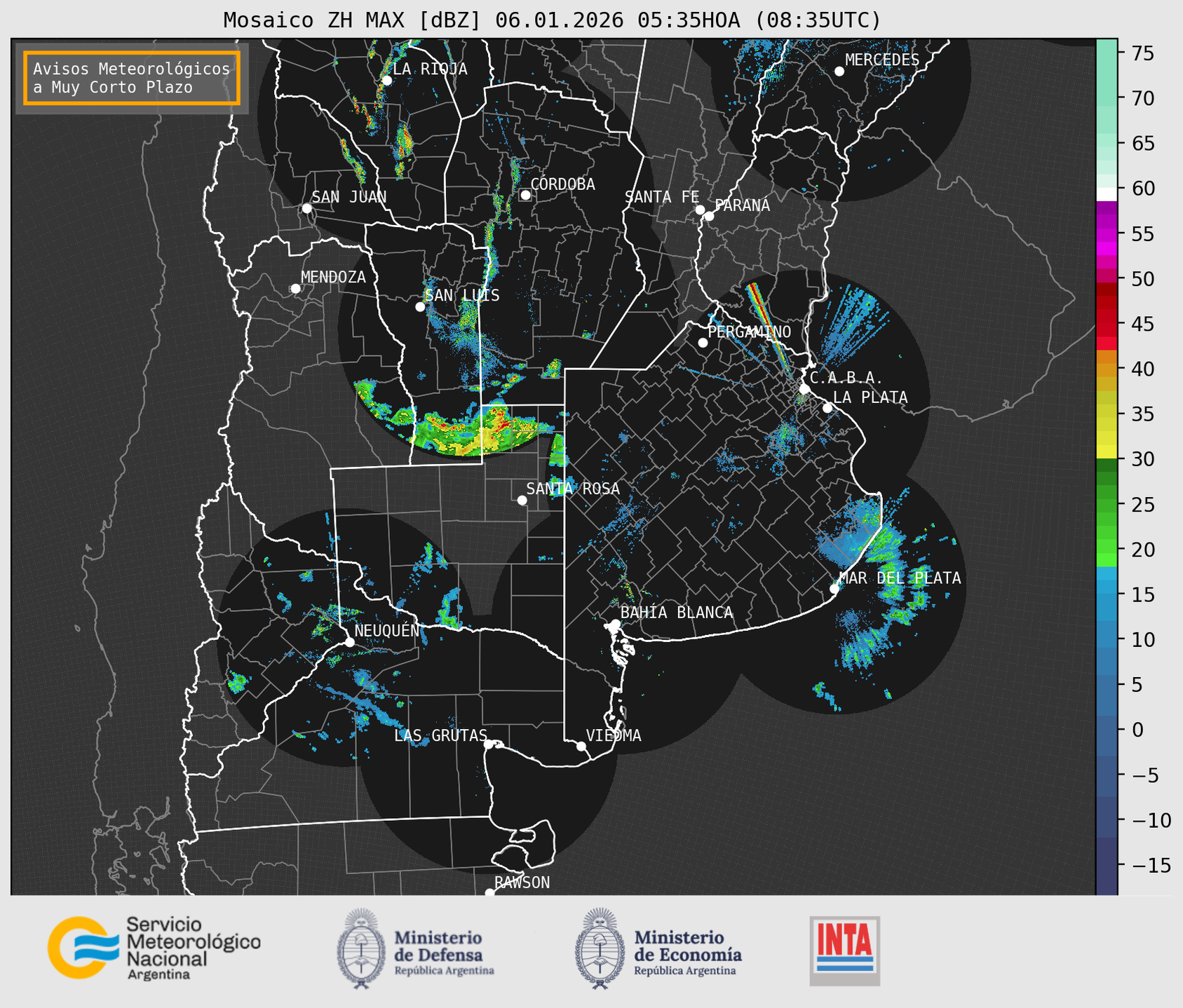Select the Córdoba city marker dot

525,195
